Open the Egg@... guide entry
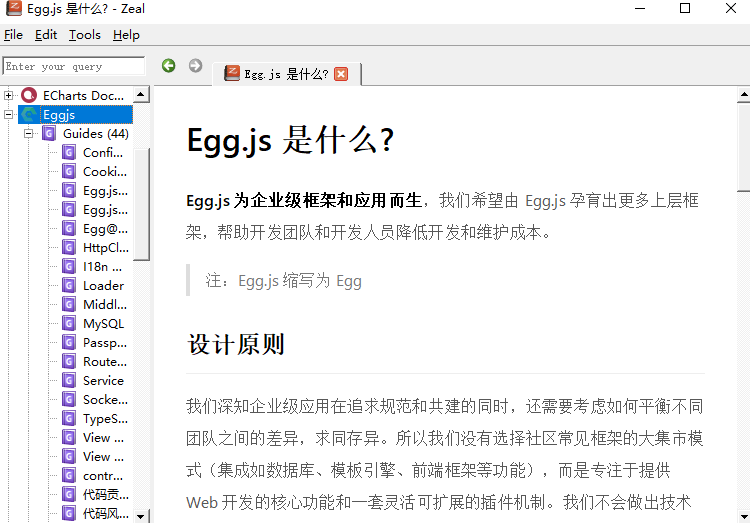The width and height of the screenshot is (750, 523). [x=106, y=229]
